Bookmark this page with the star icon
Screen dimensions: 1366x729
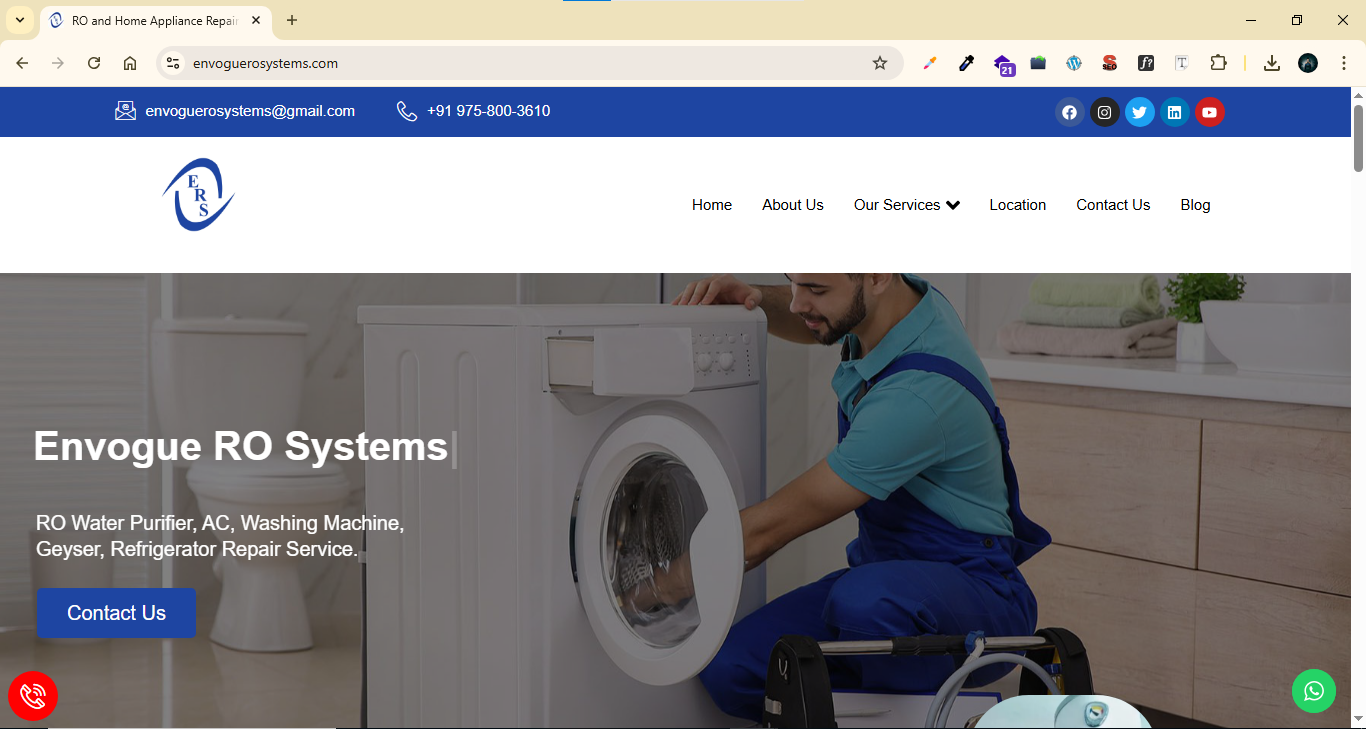[x=880, y=63]
